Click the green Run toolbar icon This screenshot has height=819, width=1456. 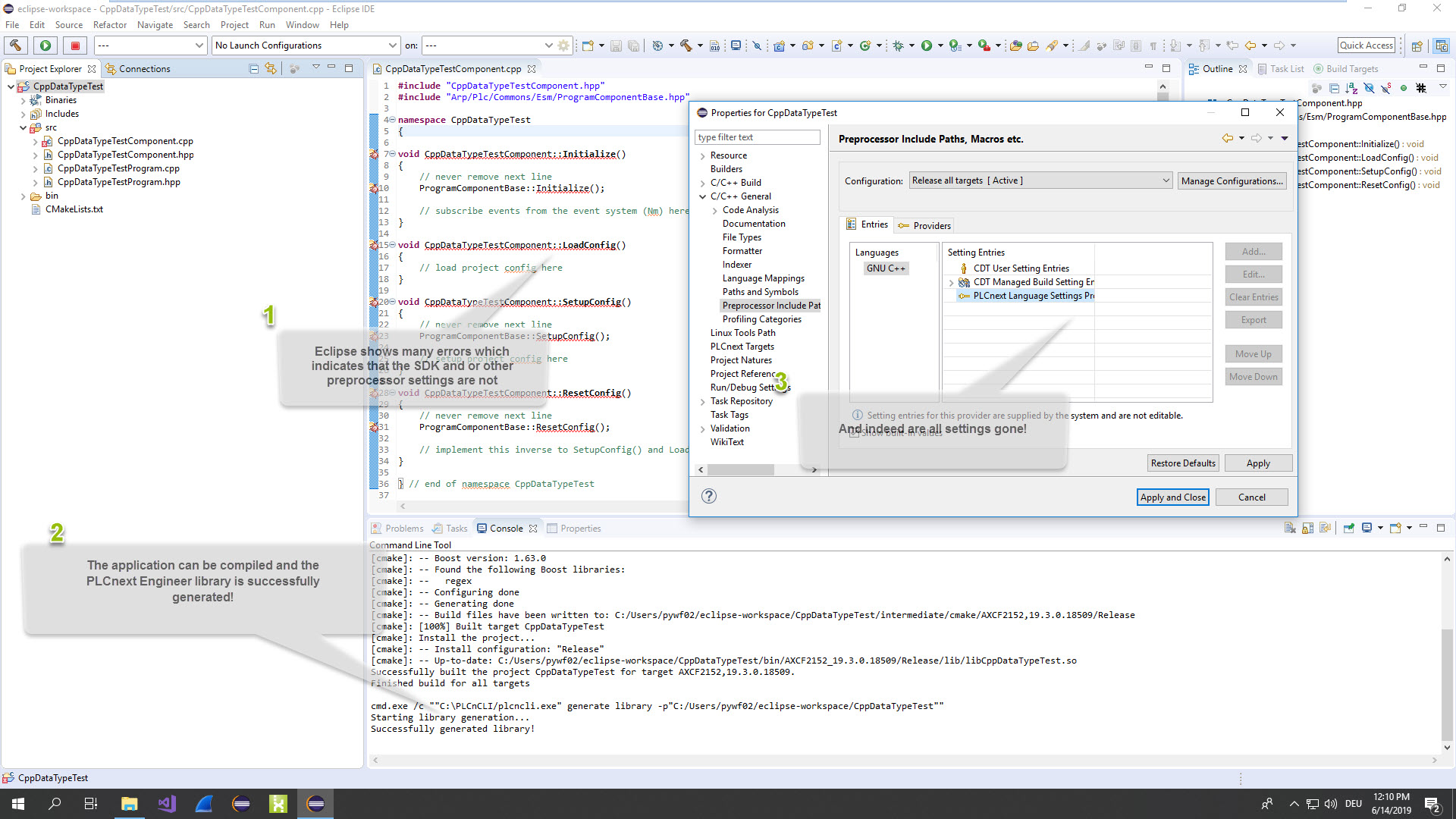[x=926, y=45]
